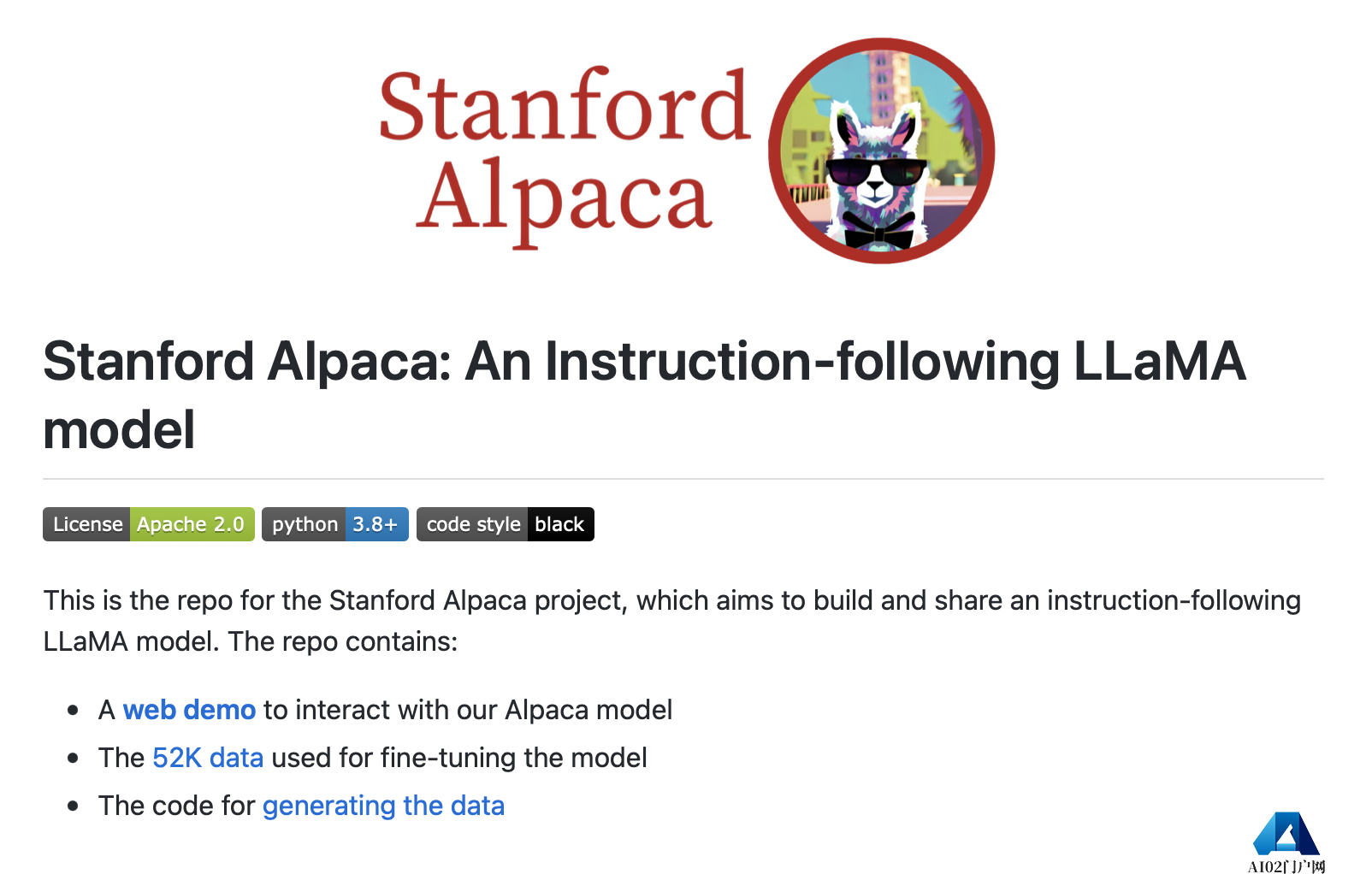Click the "used for fine-tuning the model" text
The image size is (1372, 874).
click(x=459, y=758)
